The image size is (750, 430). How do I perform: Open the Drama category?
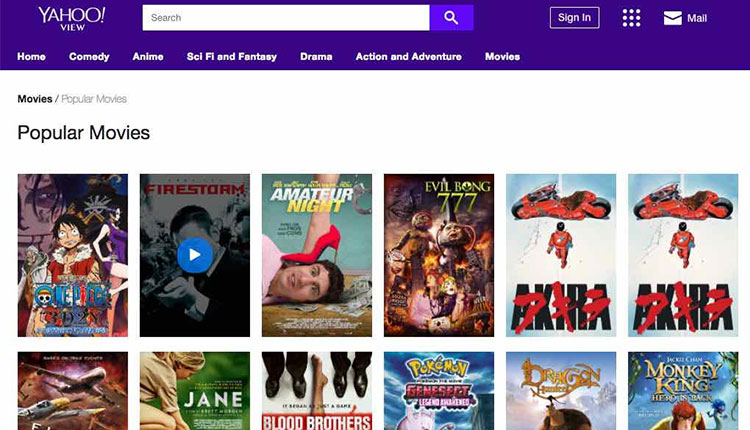point(316,56)
